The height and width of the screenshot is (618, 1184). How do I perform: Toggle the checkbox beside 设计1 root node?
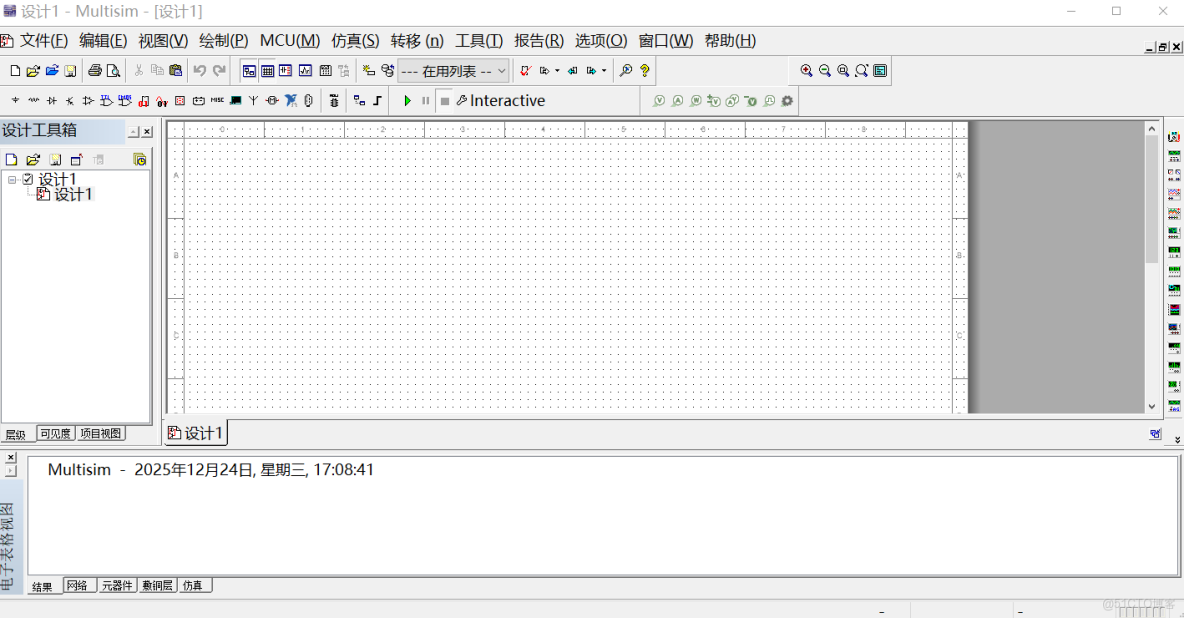tap(28, 179)
